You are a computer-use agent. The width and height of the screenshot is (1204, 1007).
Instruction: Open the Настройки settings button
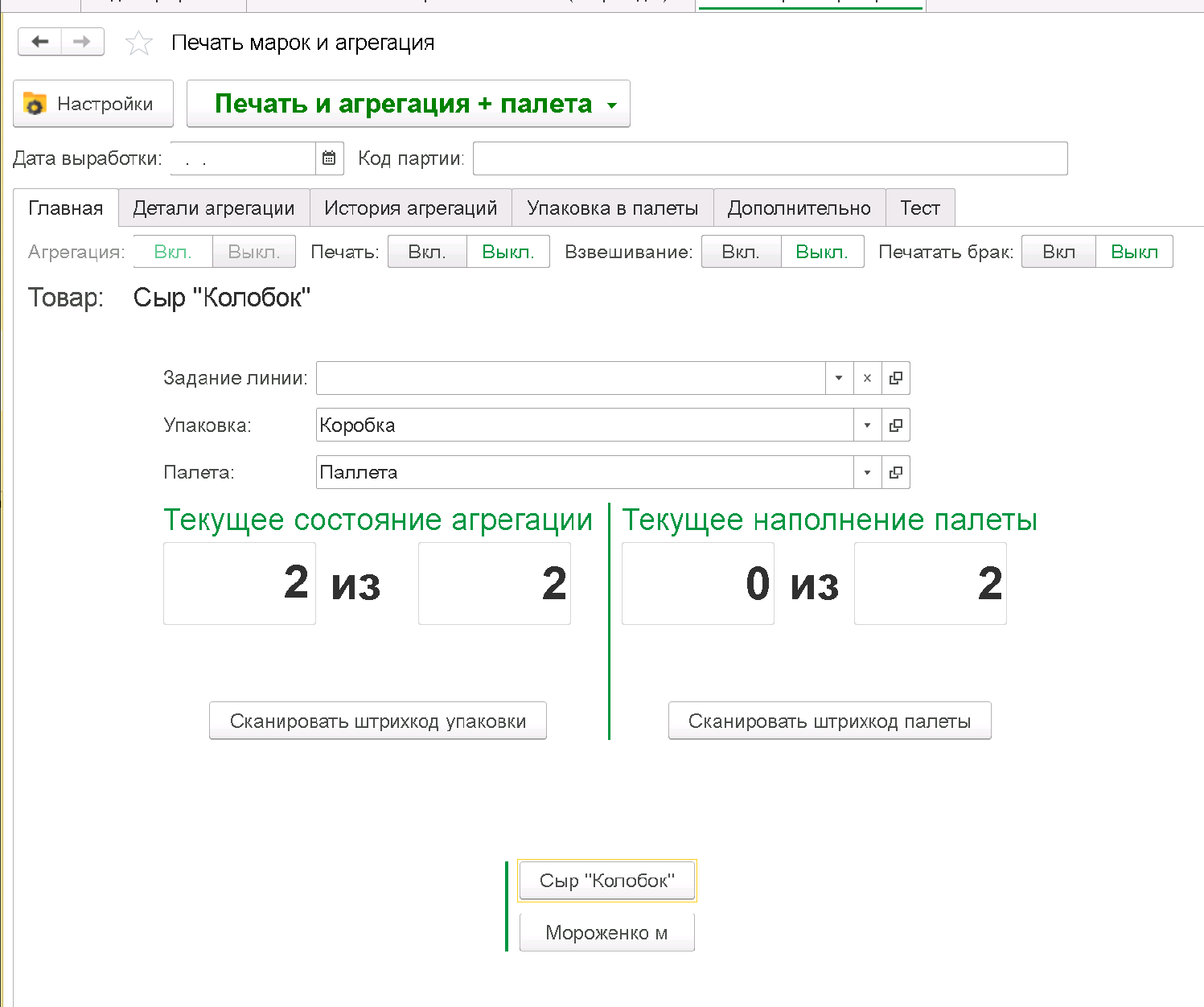[93, 104]
